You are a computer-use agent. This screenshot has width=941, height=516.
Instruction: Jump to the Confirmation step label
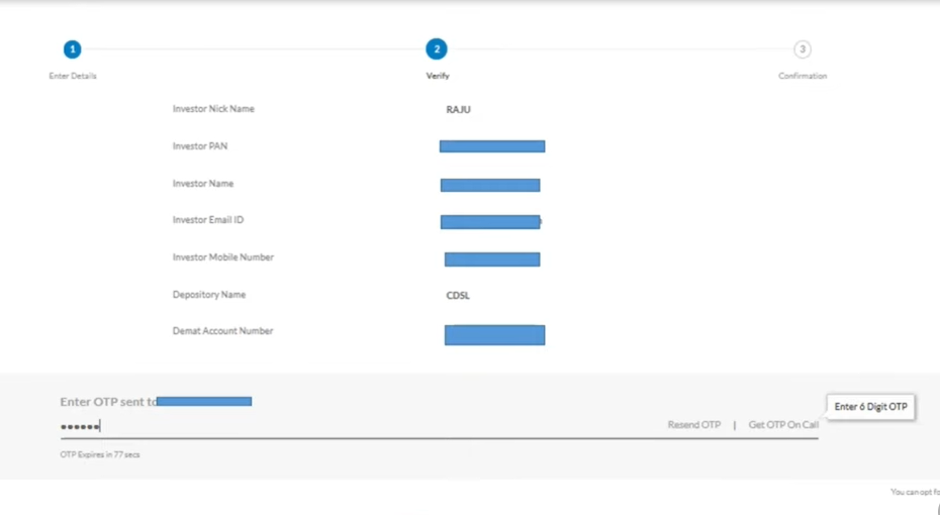802,76
